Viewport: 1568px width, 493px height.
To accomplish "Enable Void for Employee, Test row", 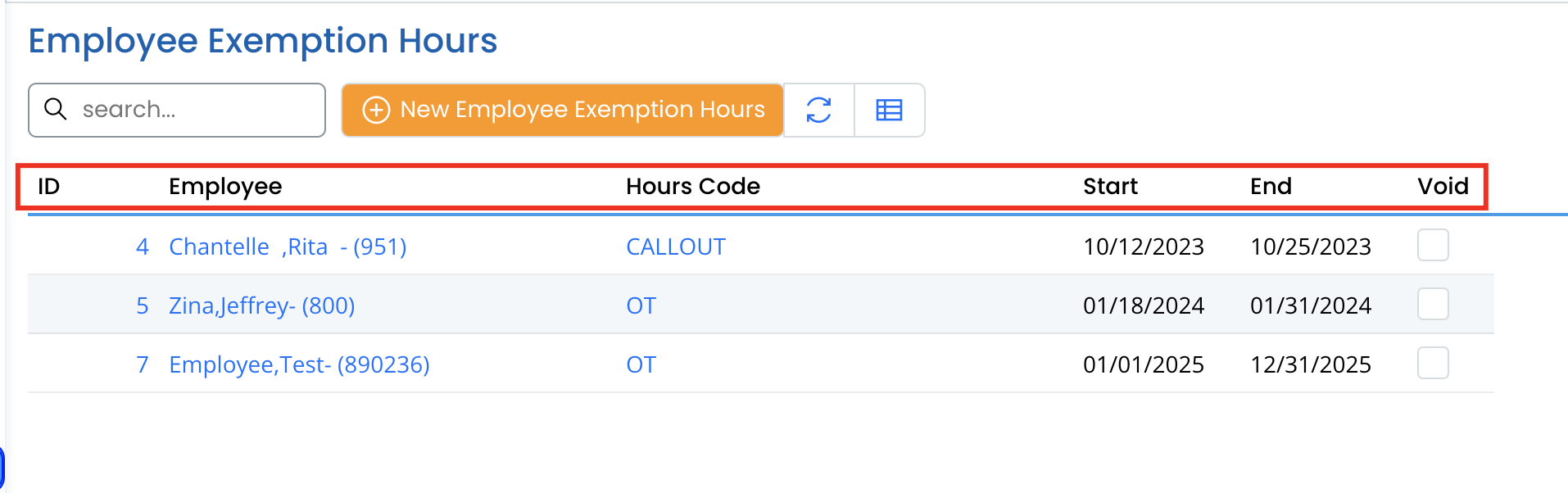I will pyautogui.click(x=1433, y=364).
